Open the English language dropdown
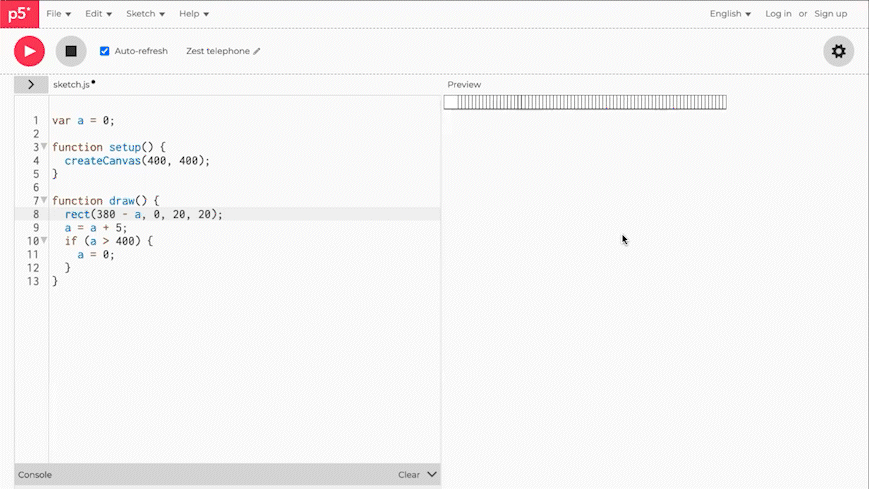This screenshot has width=869, height=489. coord(730,14)
